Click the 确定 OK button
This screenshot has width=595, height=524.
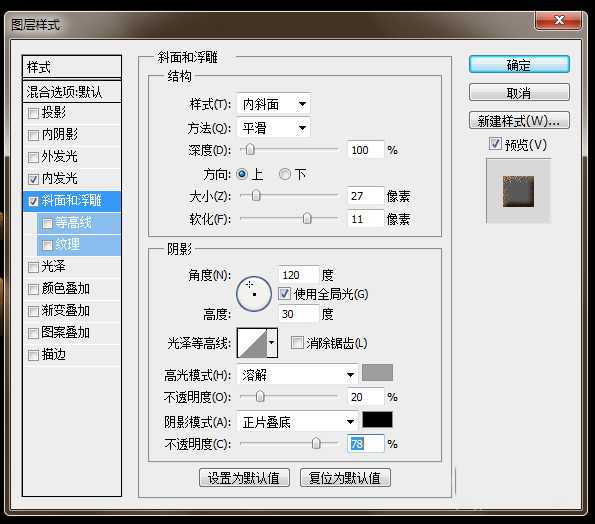click(x=519, y=65)
